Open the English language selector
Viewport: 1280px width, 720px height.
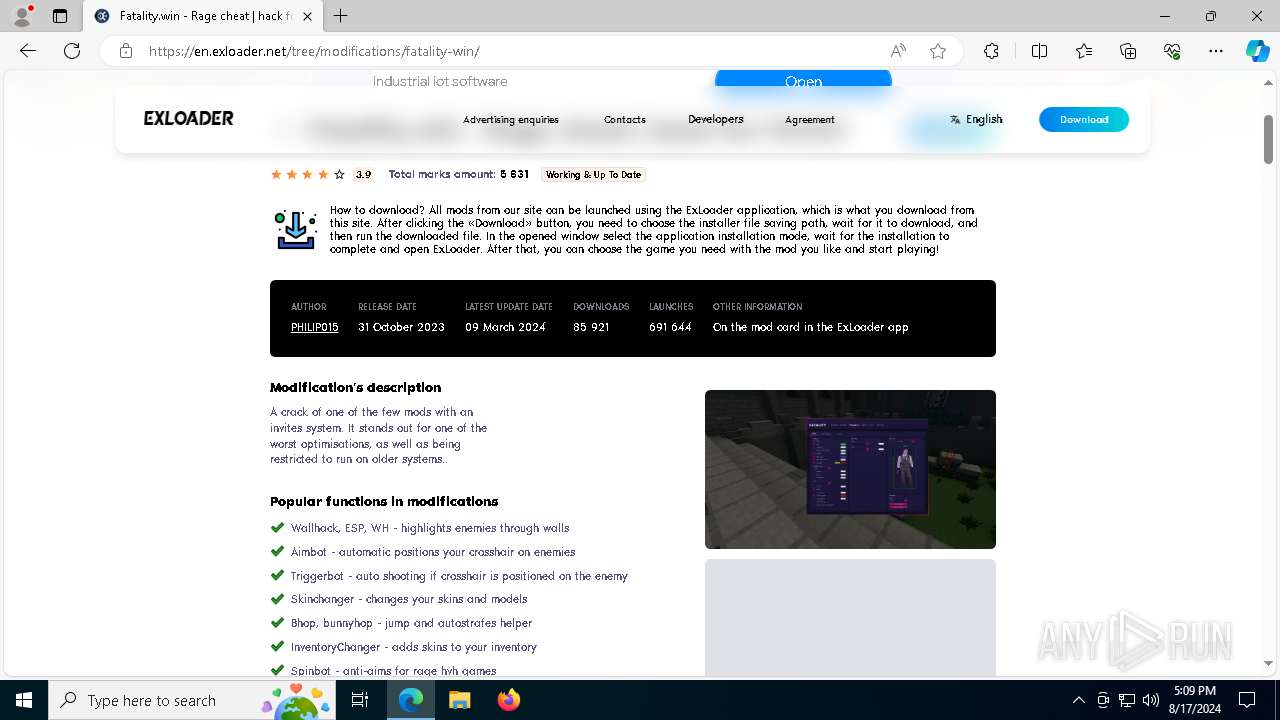click(976, 119)
